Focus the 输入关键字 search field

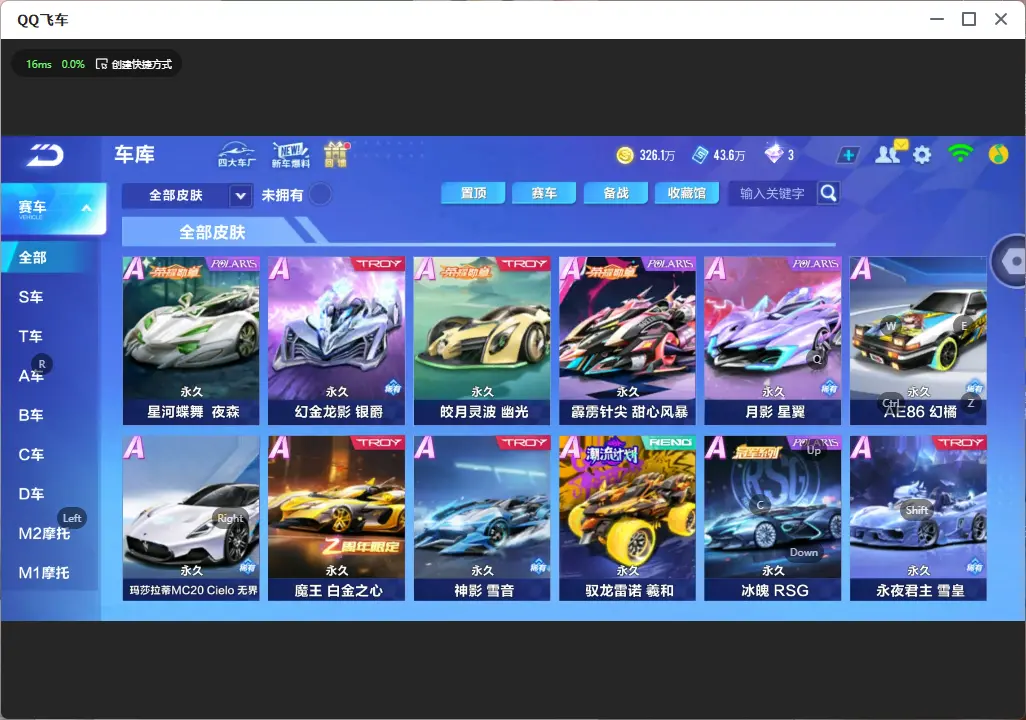(x=773, y=193)
